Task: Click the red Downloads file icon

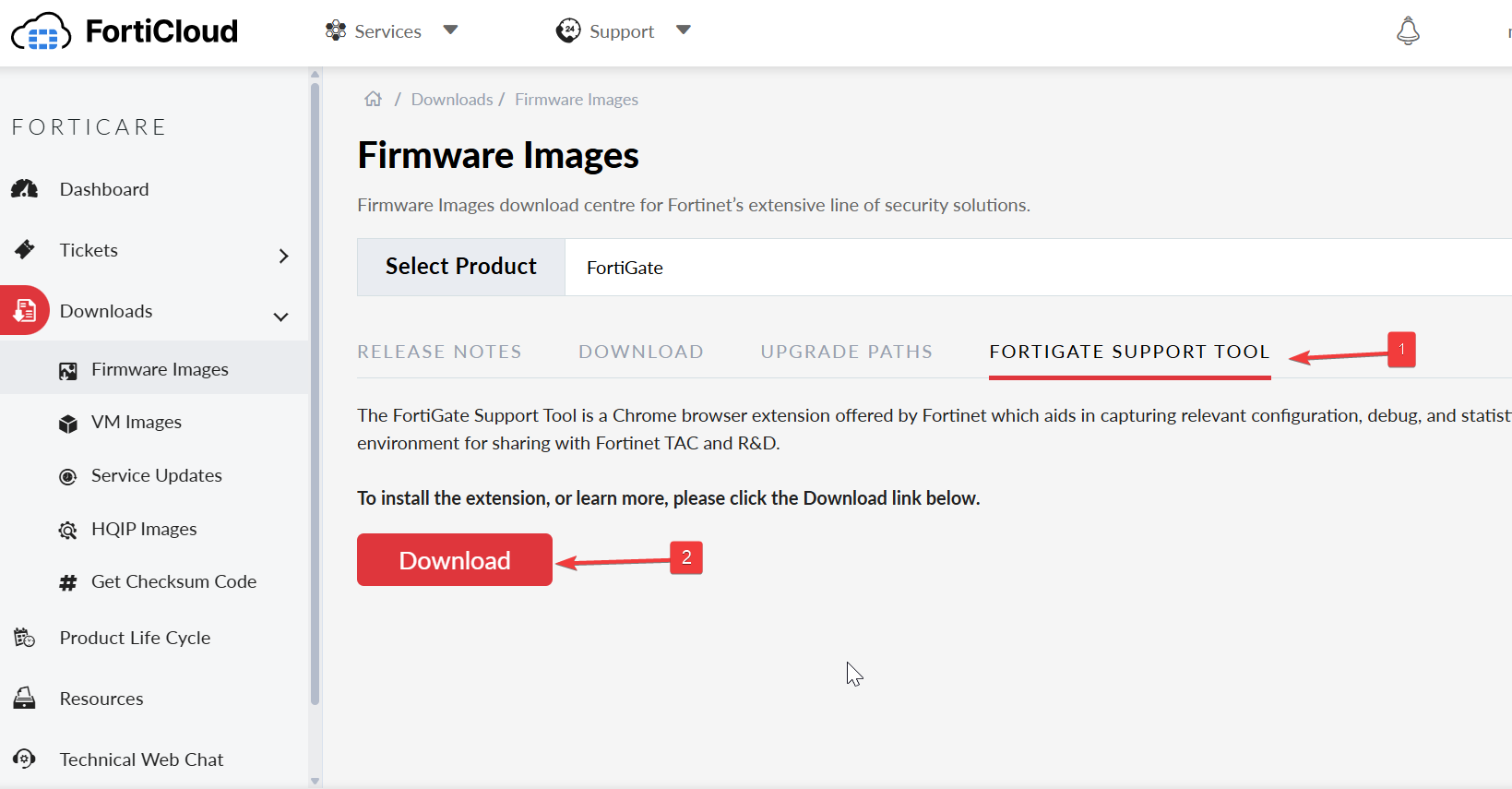Action: (25, 310)
